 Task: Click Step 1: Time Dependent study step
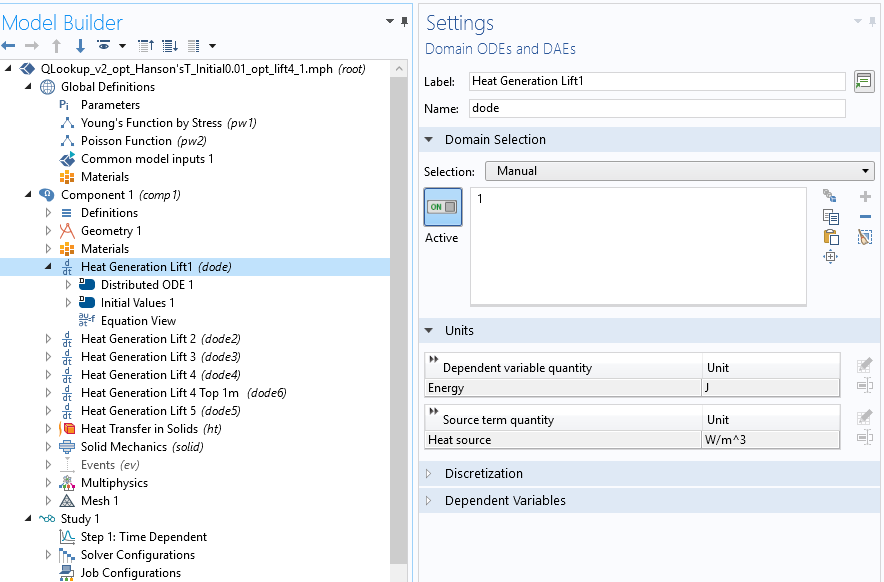[144, 537]
